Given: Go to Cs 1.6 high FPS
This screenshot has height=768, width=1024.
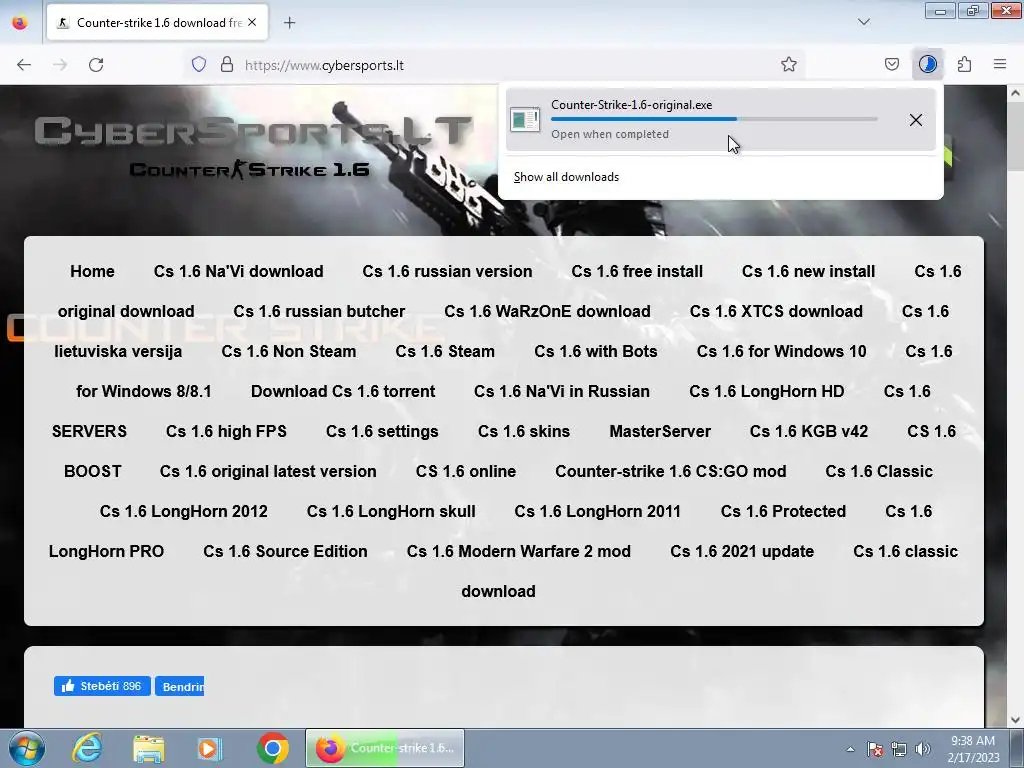Looking at the screenshot, I should (226, 431).
